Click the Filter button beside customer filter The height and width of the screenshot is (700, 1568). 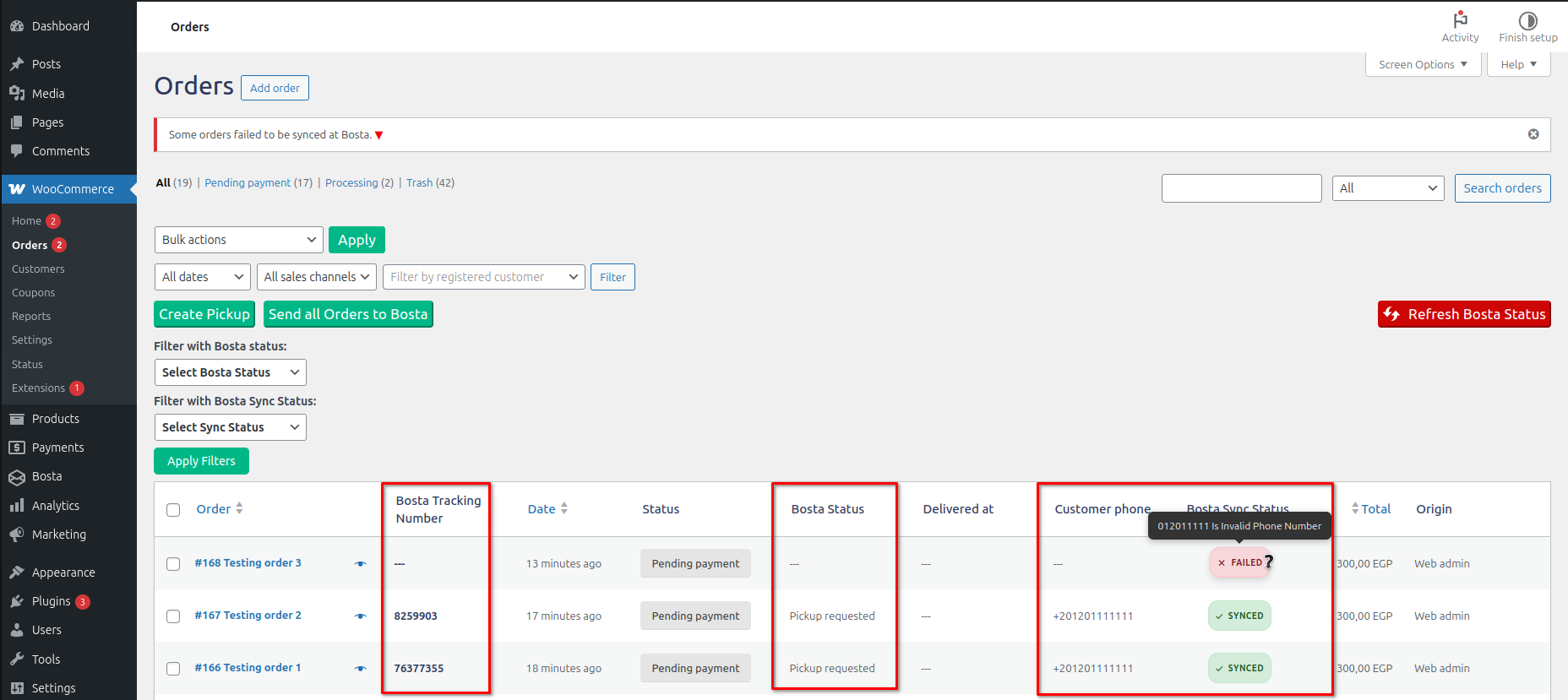612,277
